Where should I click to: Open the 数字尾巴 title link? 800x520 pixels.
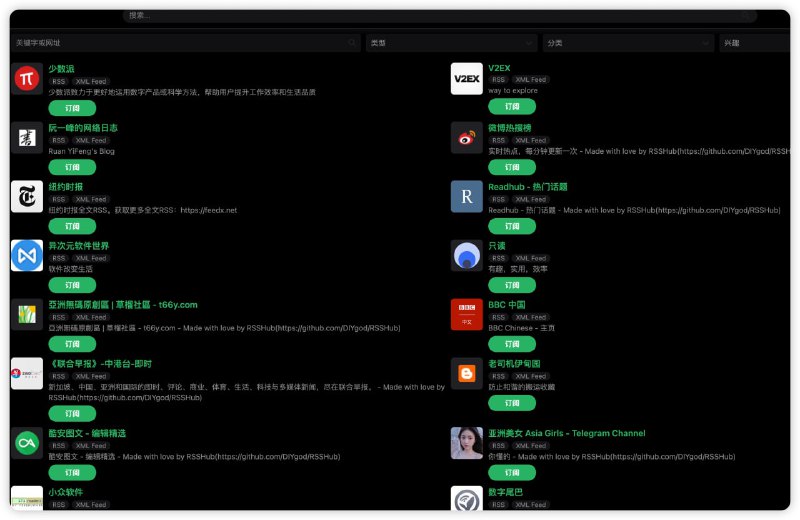click(506, 492)
